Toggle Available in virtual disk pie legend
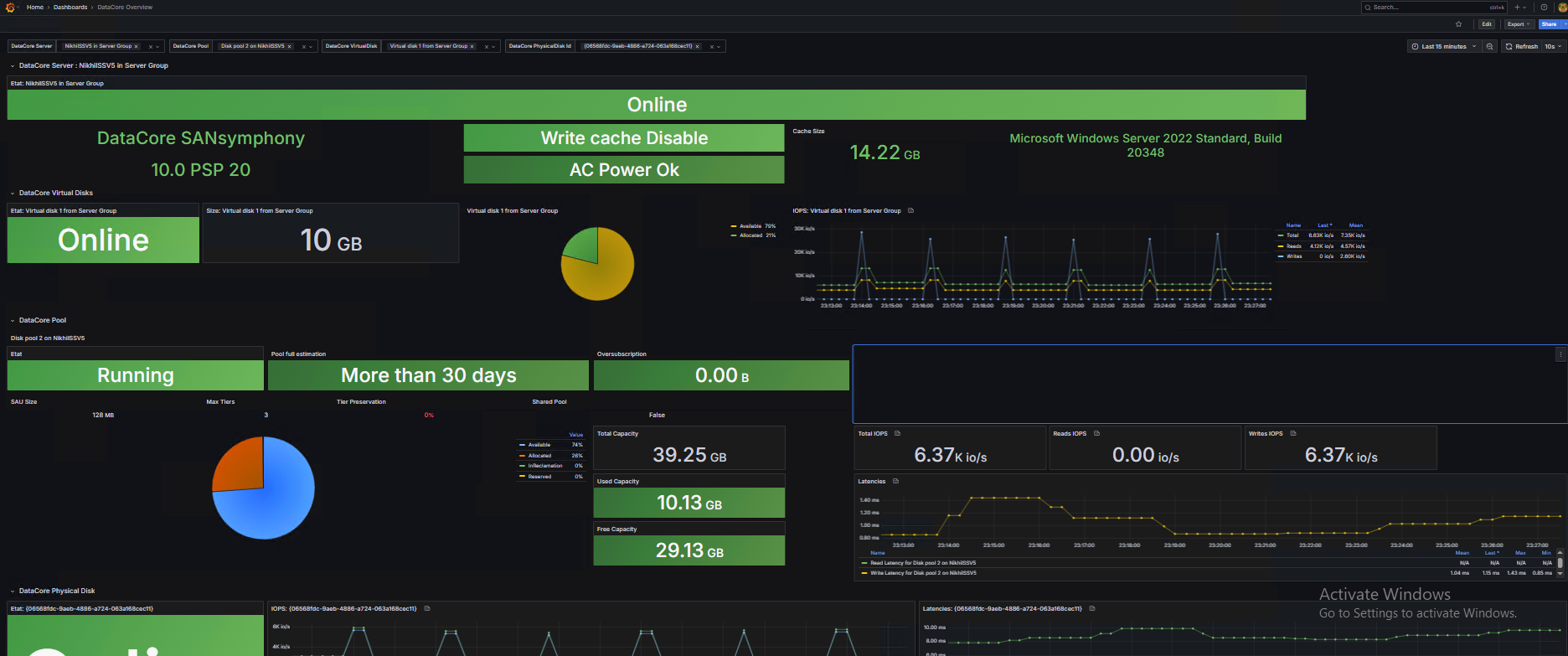The image size is (1568, 656). [750, 226]
